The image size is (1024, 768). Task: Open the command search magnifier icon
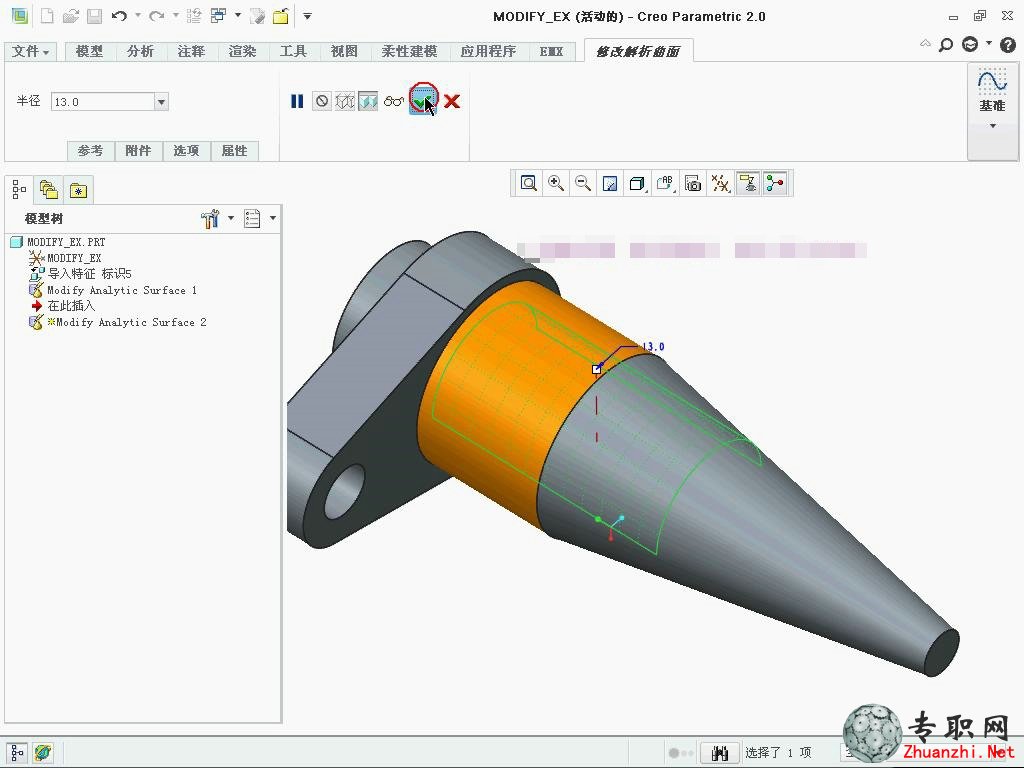click(946, 45)
